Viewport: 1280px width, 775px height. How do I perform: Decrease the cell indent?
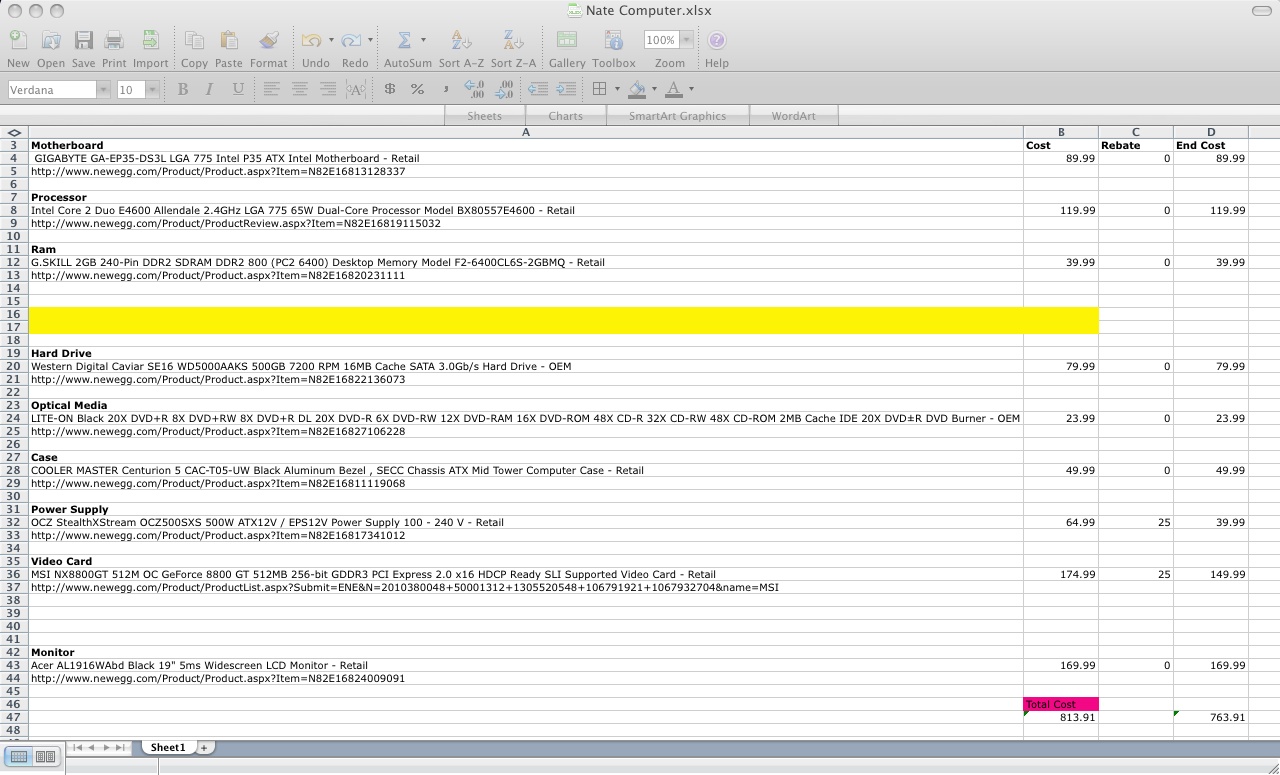pos(538,89)
